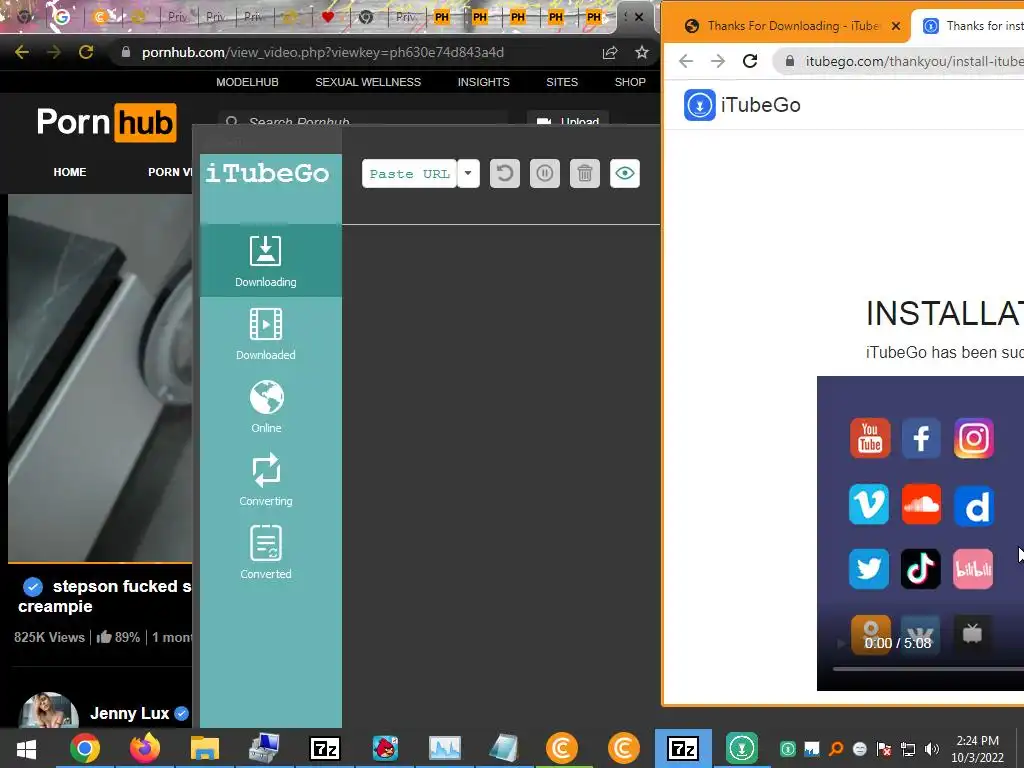
Task: Expand the dropdown arrow beside Paste URL
Action: coord(468,174)
